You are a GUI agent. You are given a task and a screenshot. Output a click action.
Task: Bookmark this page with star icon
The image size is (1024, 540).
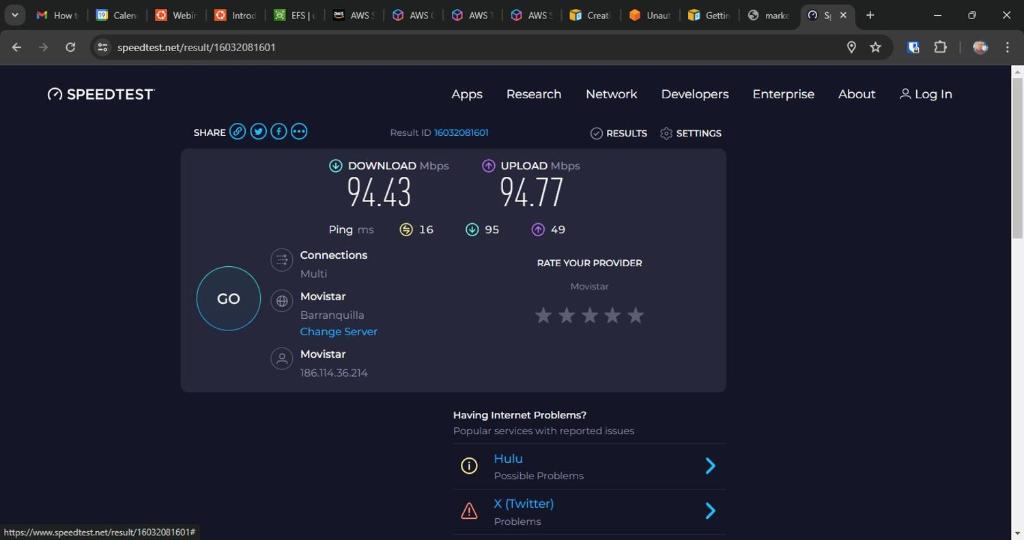pyautogui.click(x=876, y=47)
